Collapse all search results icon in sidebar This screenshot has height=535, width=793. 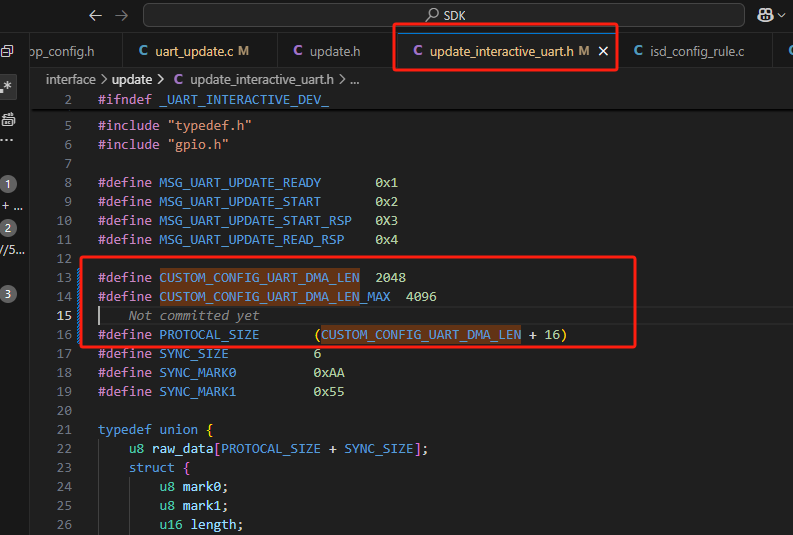(7, 51)
